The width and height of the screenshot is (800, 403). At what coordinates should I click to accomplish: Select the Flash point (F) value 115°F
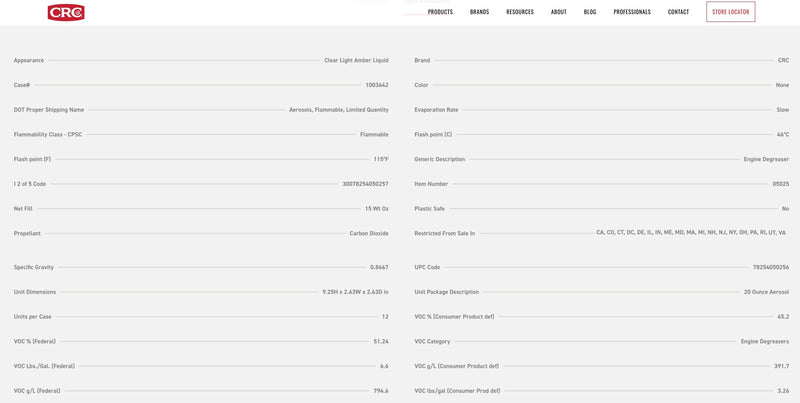click(381, 159)
